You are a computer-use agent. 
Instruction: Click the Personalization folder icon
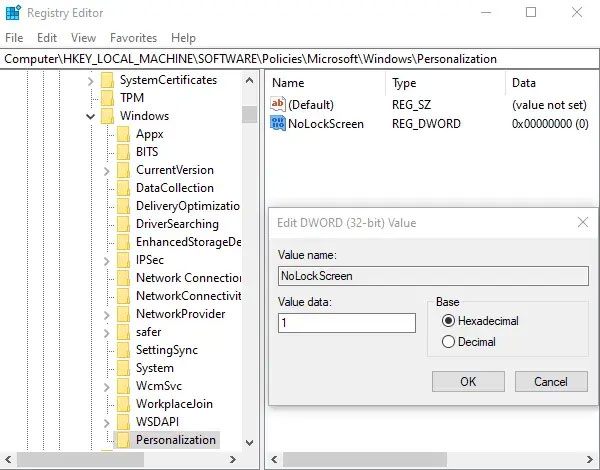pos(124,440)
